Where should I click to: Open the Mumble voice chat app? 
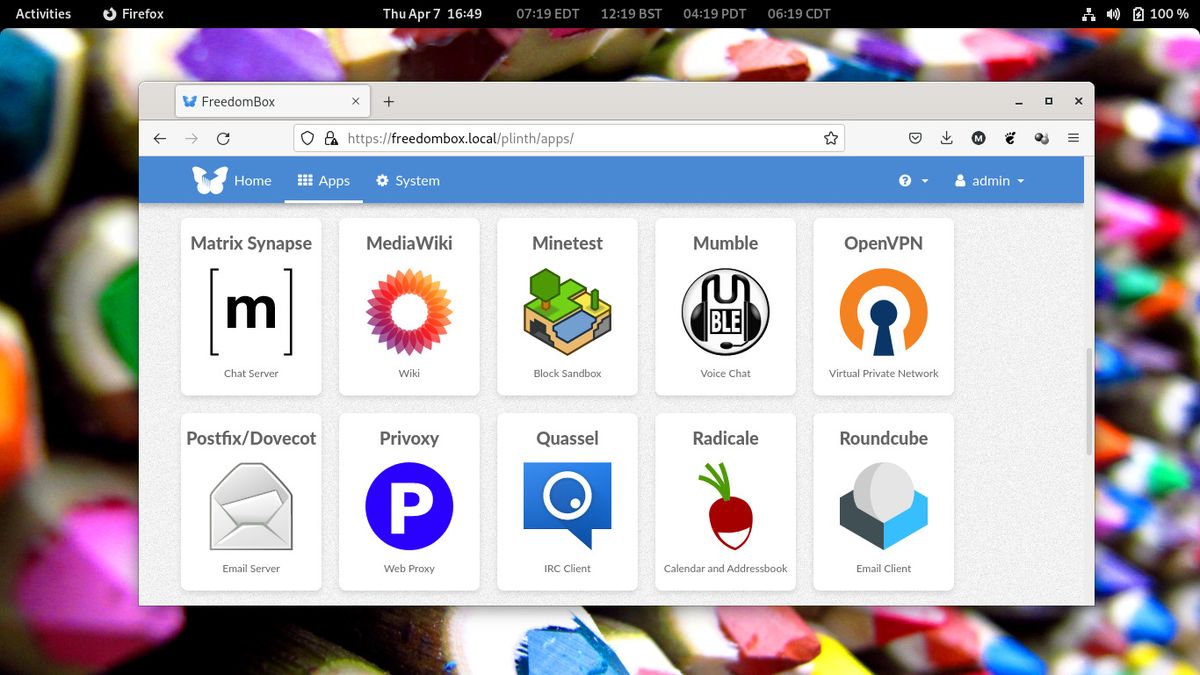click(x=724, y=305)
